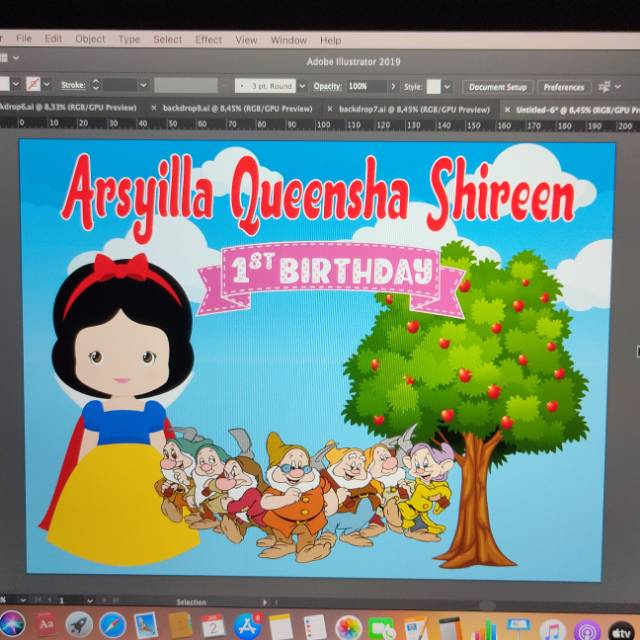The image size is (640, 640).
Task: Open the Select menu
Action: click(167, 39)
